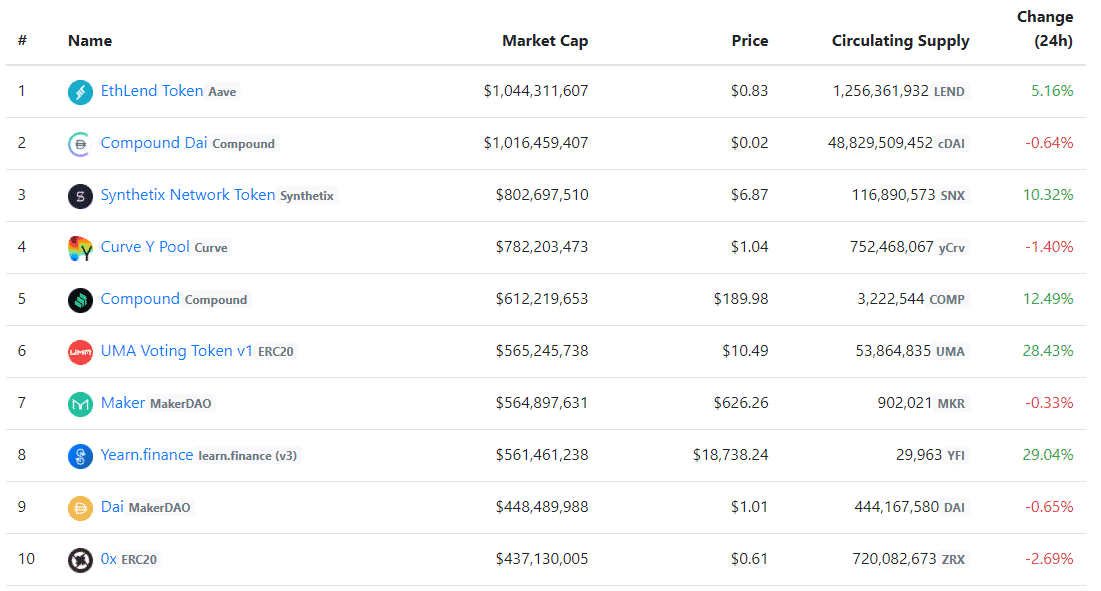Click the Curve tag beside Curve Y Pool
This screenshot has width=1101, height=591.
click(x=211, y=248)
